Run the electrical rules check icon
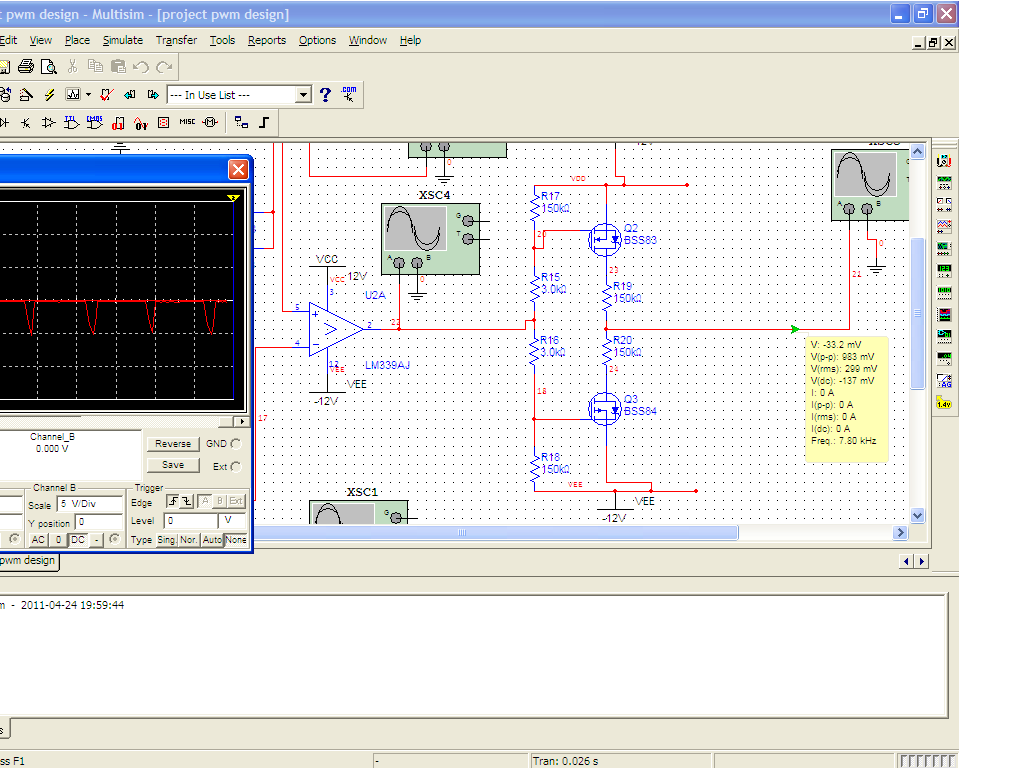Viewport: 1024px width, 768px height. [107, 95]
